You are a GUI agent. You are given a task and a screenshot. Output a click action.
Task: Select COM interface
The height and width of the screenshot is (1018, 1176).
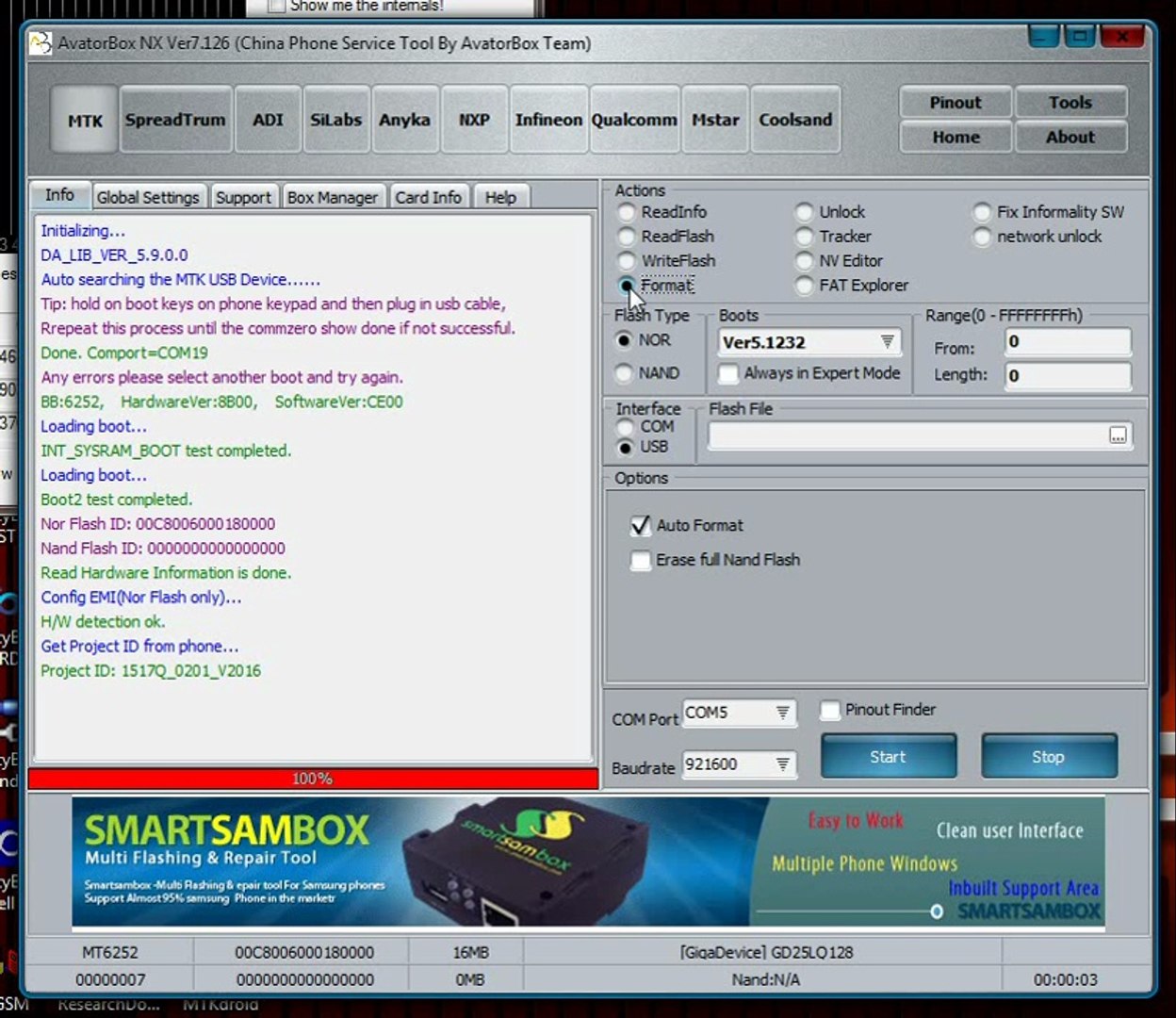645,426
